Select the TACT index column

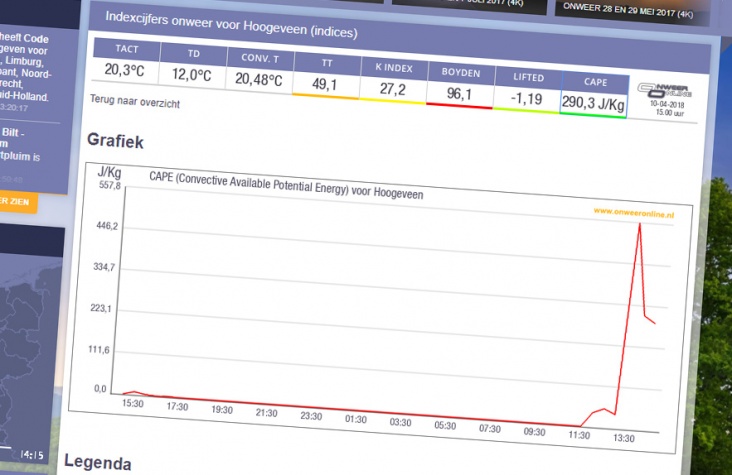[x=125, y=52]
